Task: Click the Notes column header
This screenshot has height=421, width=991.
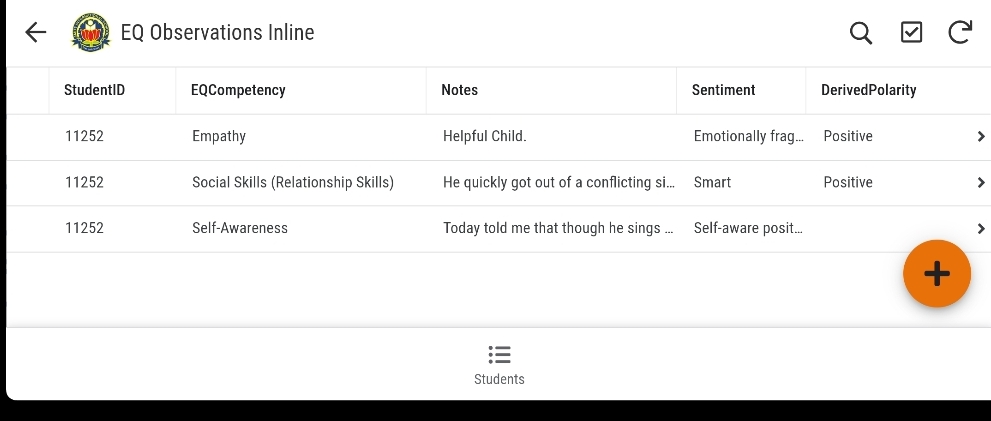Action: (x=459, y=90)
